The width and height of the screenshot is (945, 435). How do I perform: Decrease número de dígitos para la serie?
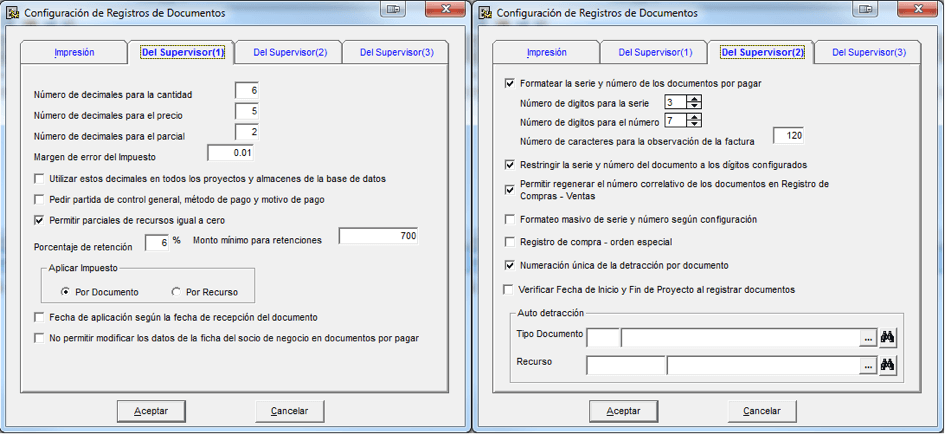pos(694,105)
